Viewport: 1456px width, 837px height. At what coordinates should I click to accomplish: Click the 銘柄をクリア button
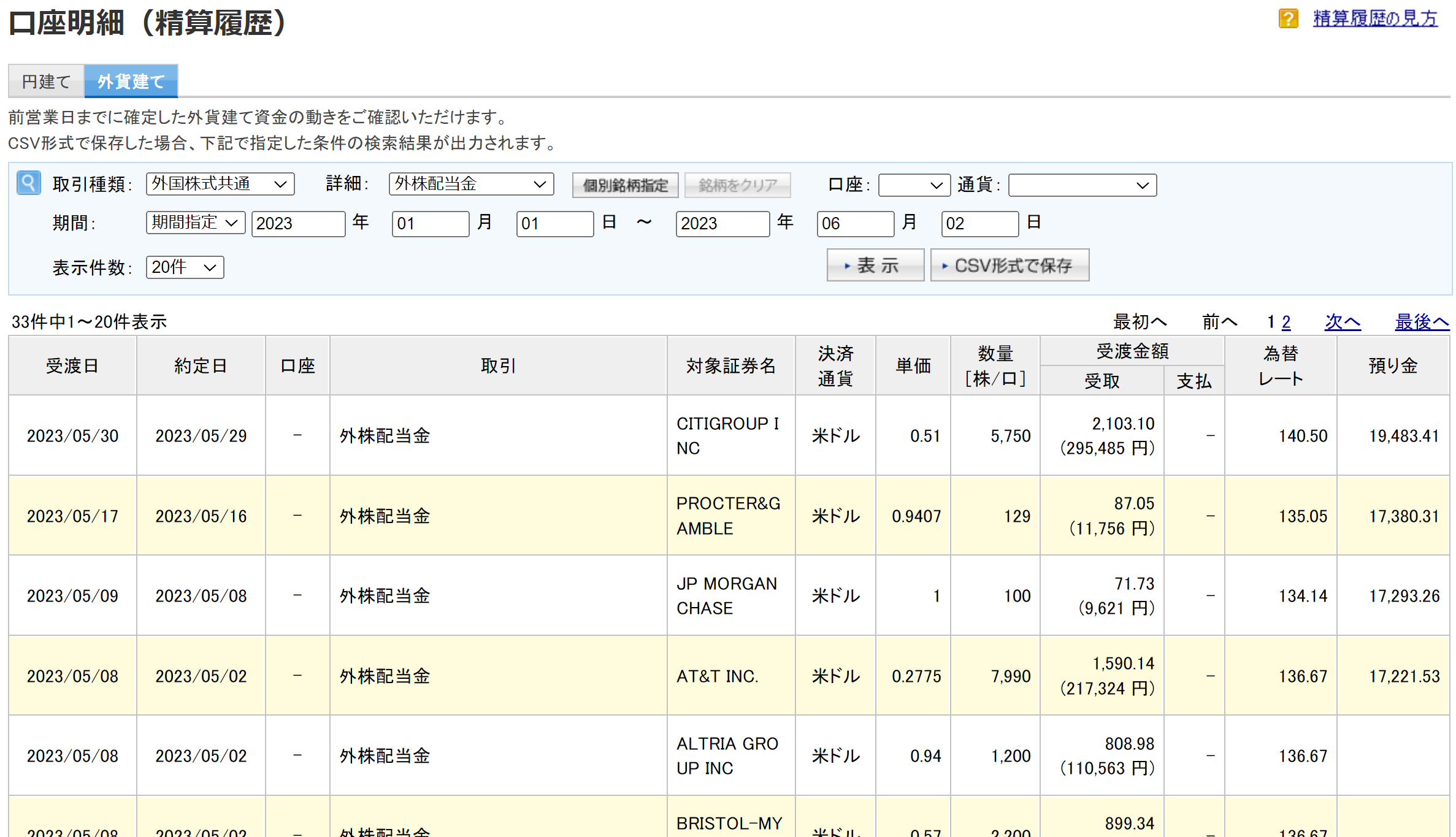pos(737,185)
